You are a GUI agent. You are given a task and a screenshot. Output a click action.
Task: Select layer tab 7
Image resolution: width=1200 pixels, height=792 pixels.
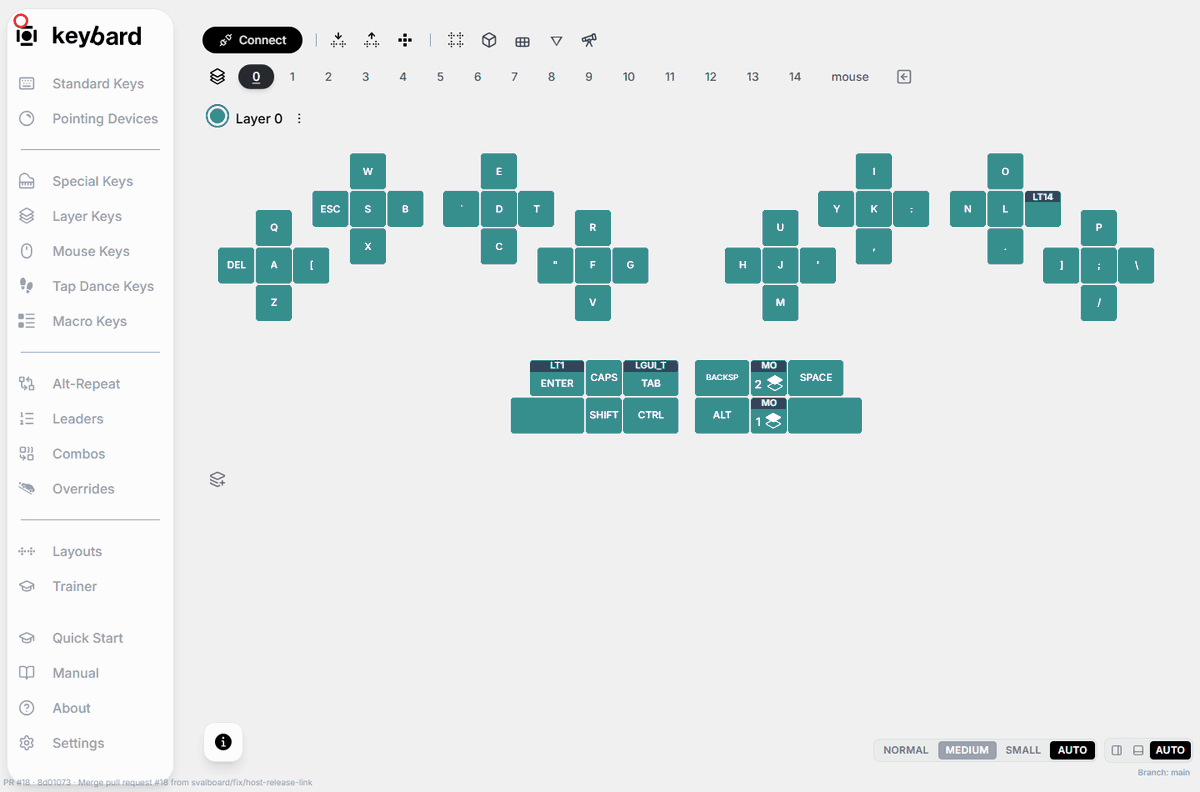click(x=514, y=77)
